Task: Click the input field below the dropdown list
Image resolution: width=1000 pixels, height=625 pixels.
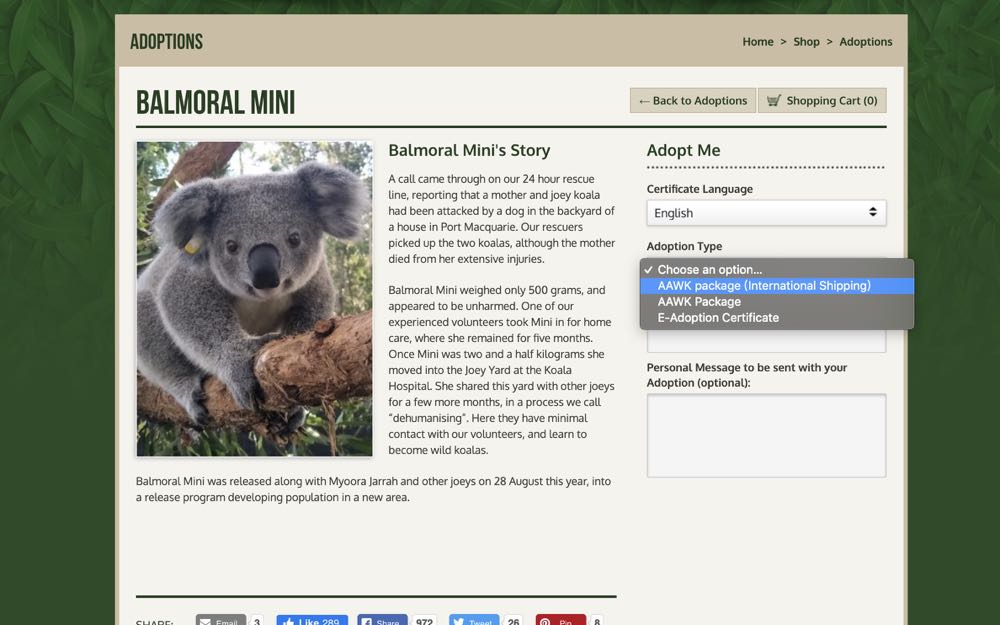Action: [766, 342]
